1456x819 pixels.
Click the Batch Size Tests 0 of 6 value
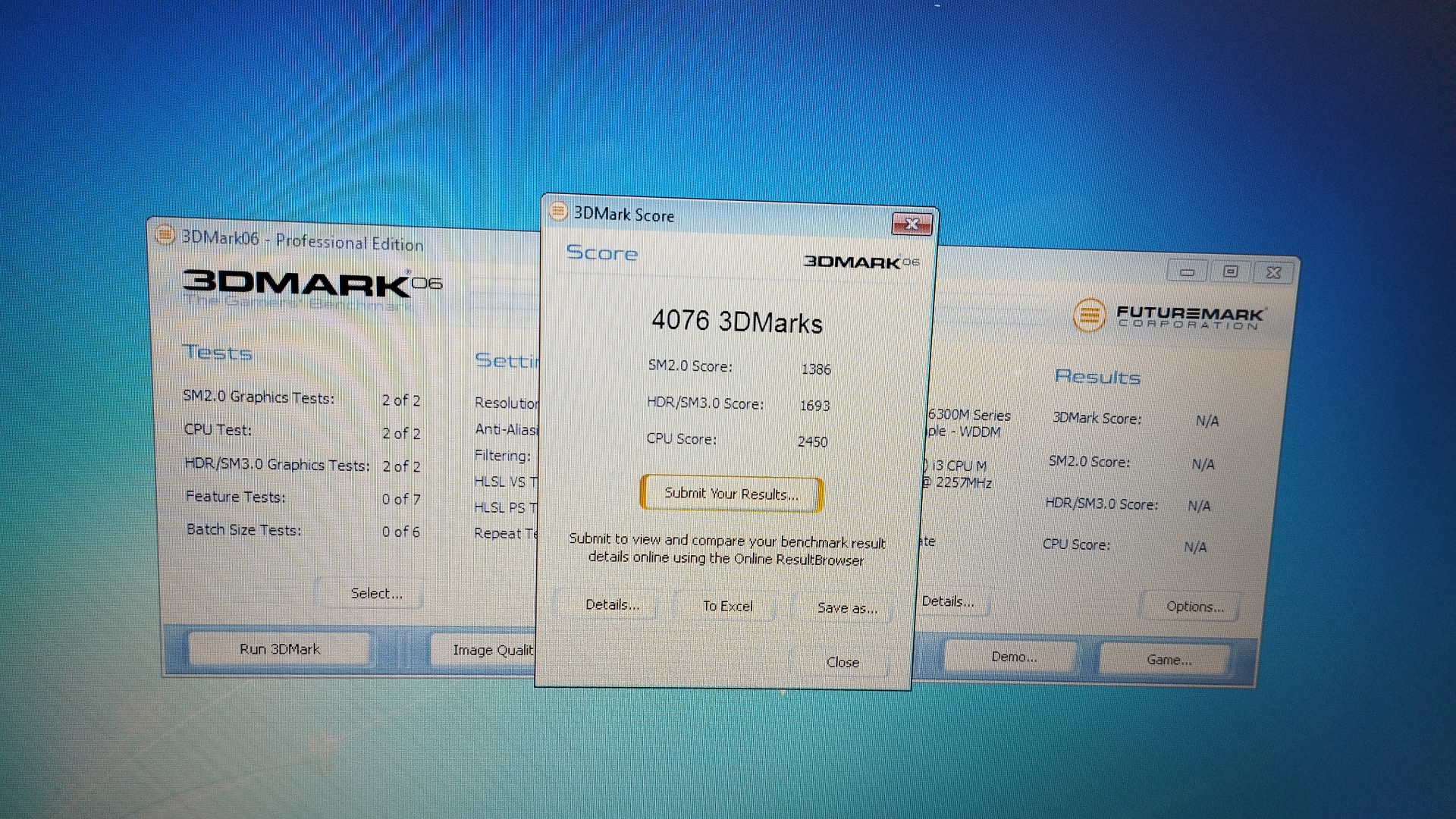tap(401, 532)
